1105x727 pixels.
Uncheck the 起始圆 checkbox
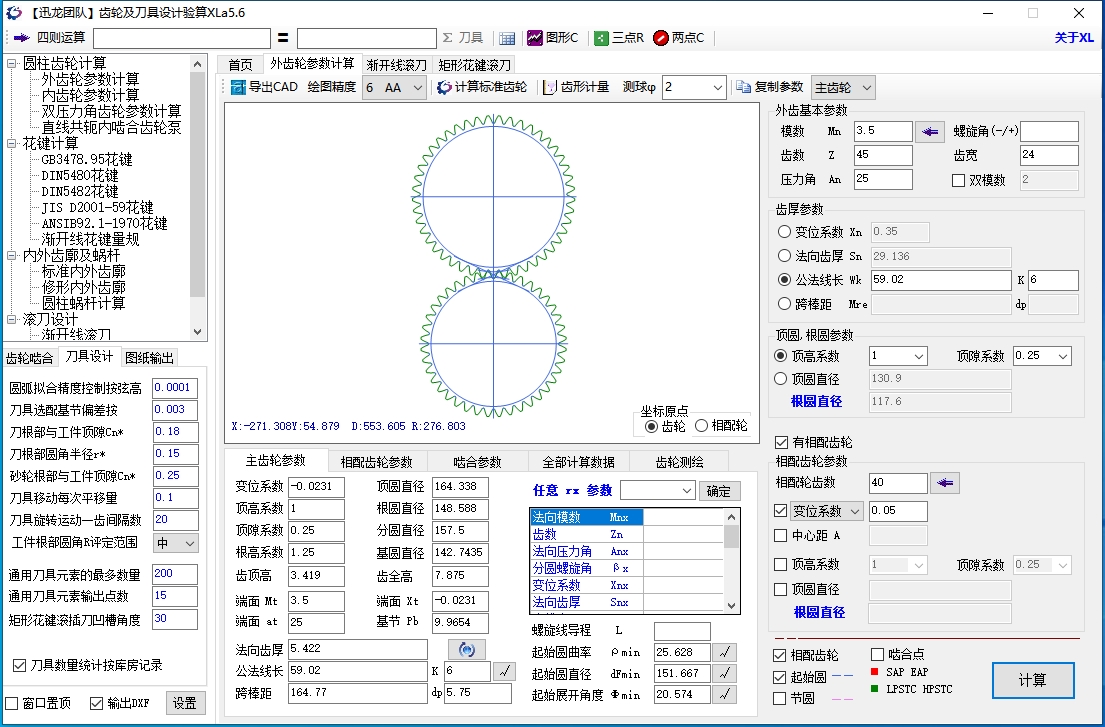(779, 677)
